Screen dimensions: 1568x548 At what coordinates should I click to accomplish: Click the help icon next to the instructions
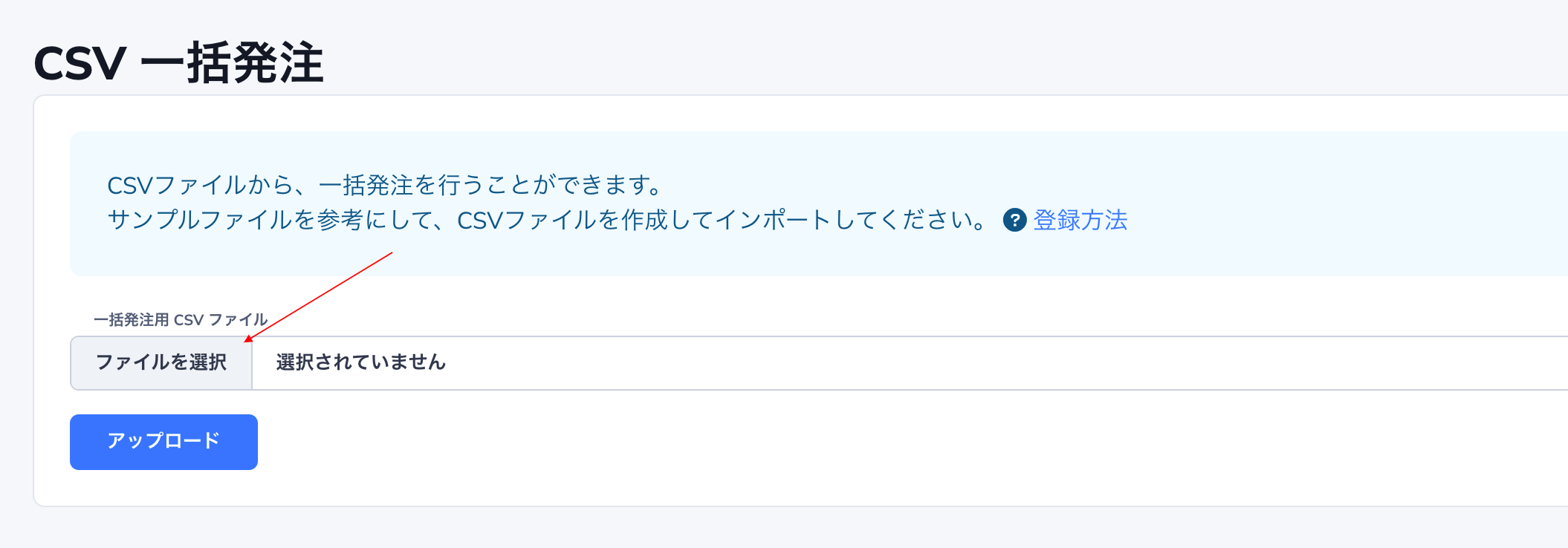pyautogui.click(x=1015, y=221)
